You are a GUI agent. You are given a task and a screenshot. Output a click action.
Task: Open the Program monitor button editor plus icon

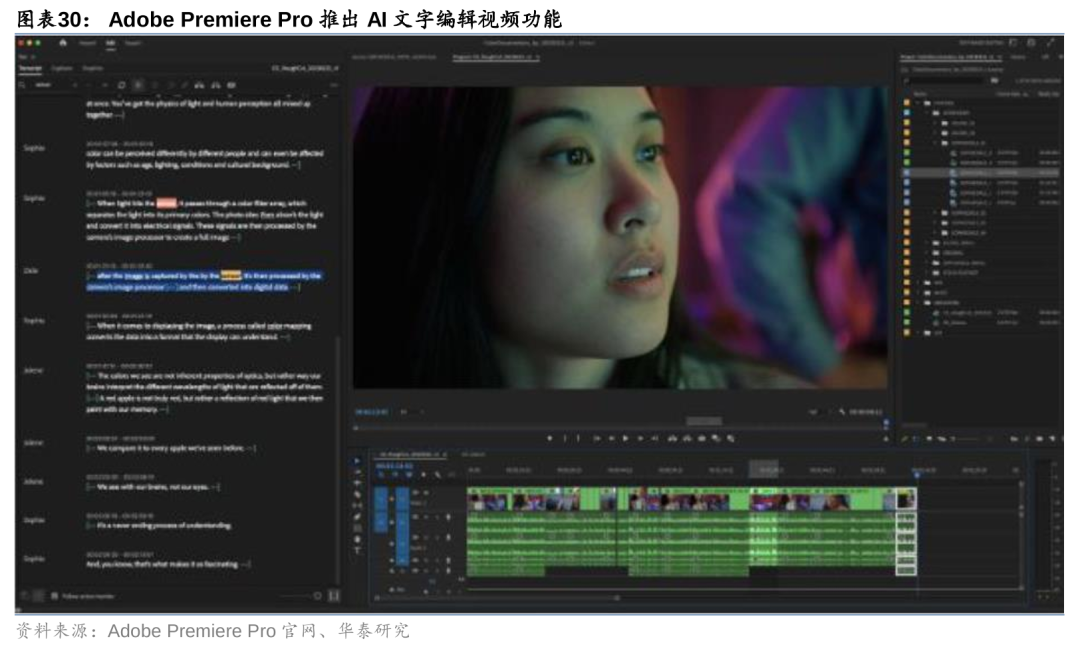click(886, 438)
